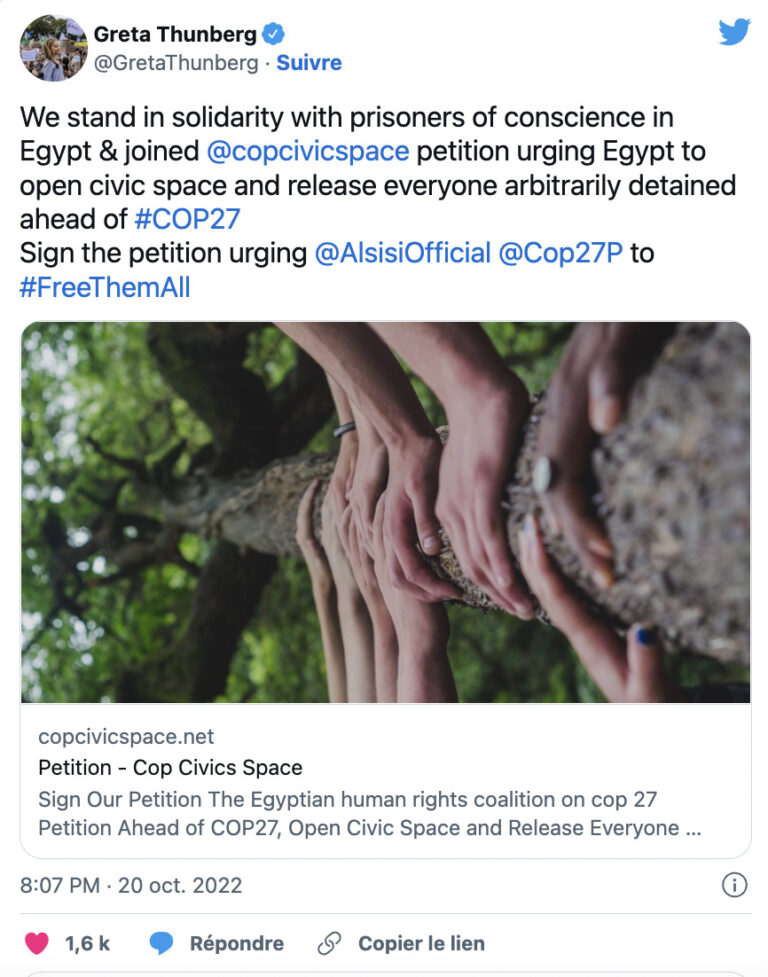
Task: Click the Twitter bird logo
Action: pyautogui.click(x=734, y=33)
